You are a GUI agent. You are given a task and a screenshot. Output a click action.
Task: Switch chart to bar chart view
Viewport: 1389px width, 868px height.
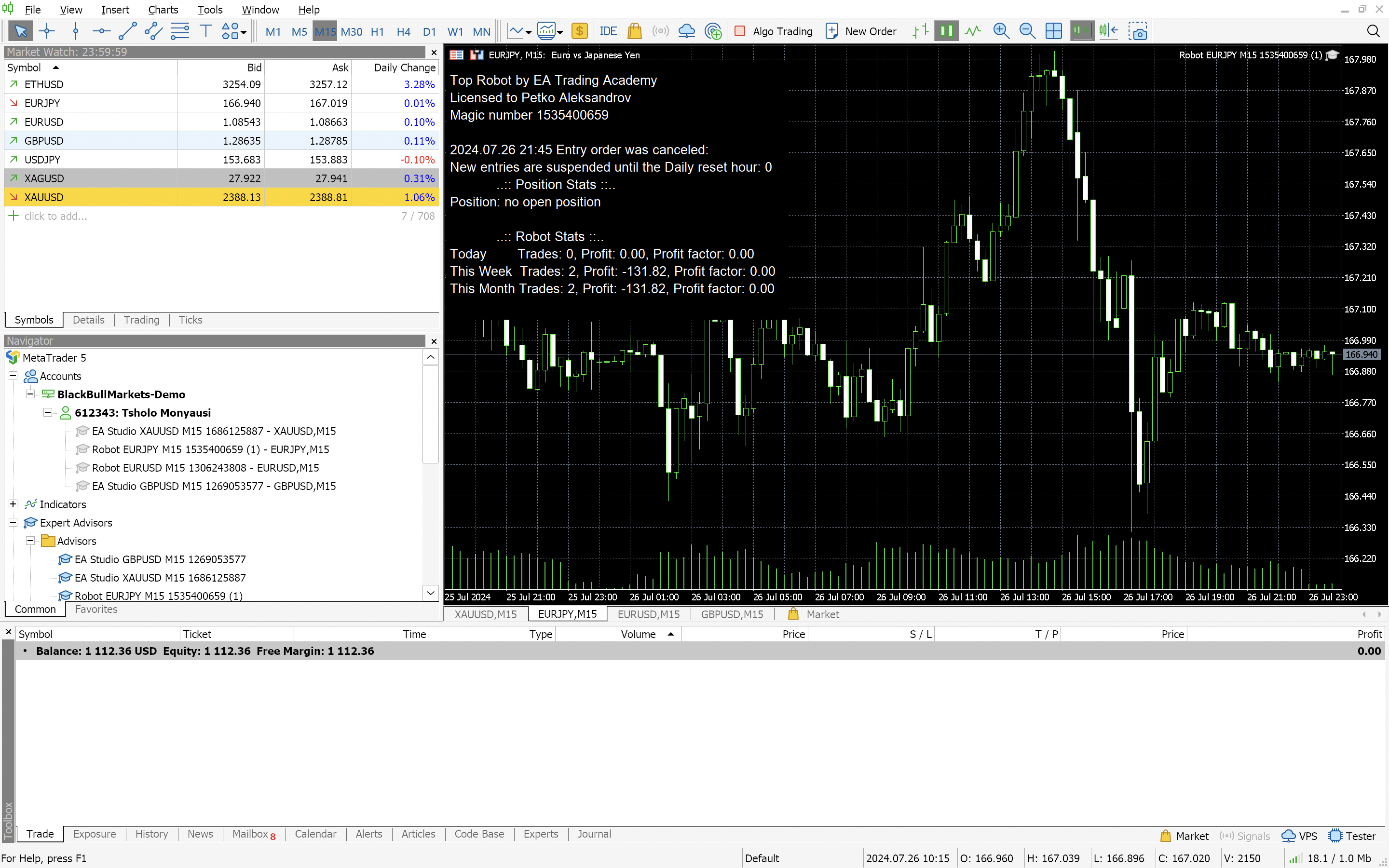pyautogui.click(x=921, y=31)
